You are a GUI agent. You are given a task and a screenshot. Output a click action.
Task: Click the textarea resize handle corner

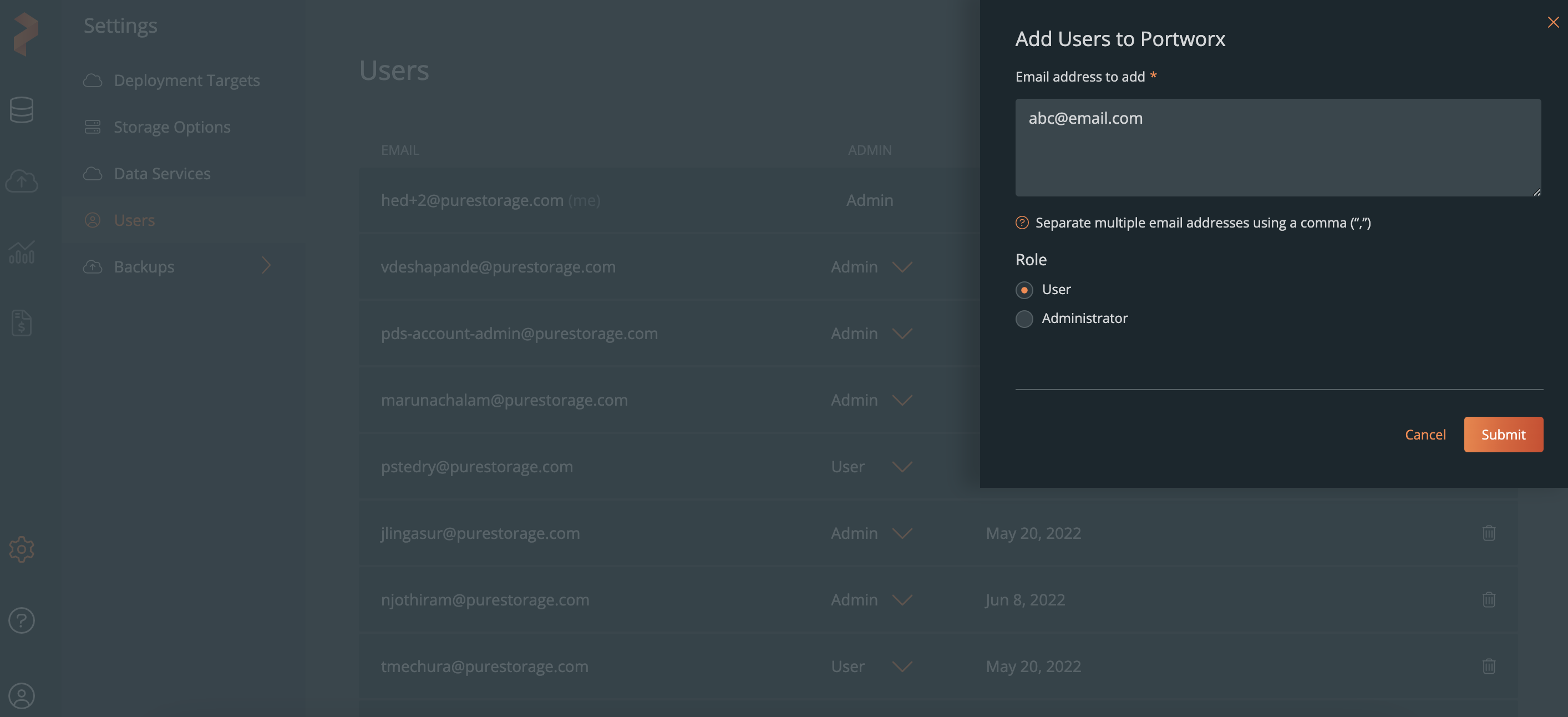click(x=1537, y=192)
